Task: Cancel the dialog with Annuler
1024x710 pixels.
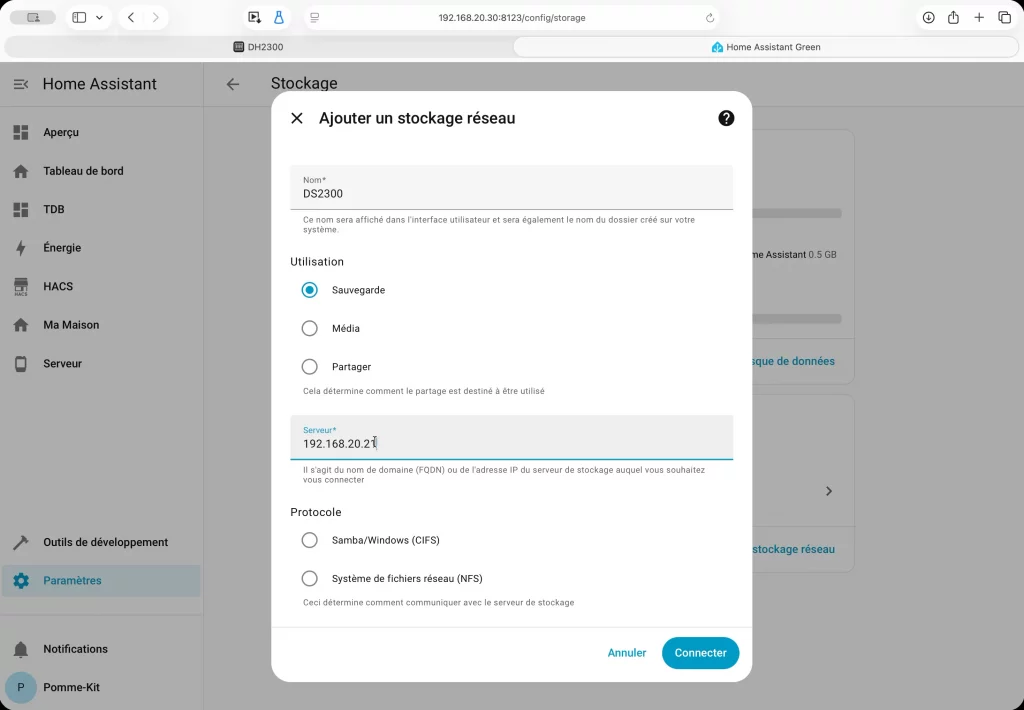Action: pos(627,652)
